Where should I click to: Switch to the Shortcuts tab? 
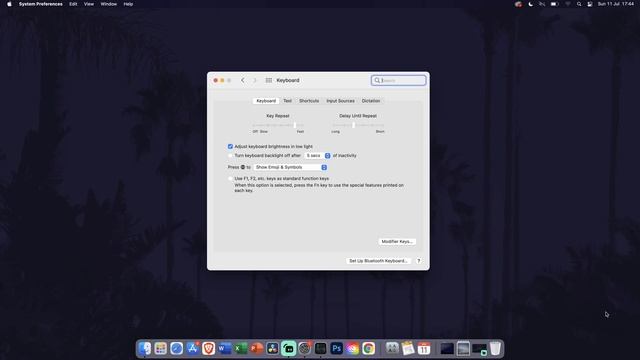309,101
